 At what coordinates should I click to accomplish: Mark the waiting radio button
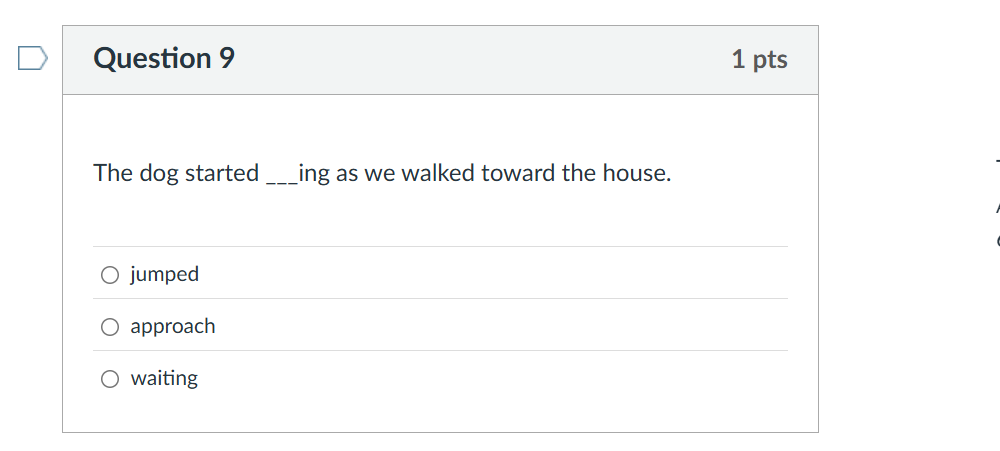click(x=110, y=379)
